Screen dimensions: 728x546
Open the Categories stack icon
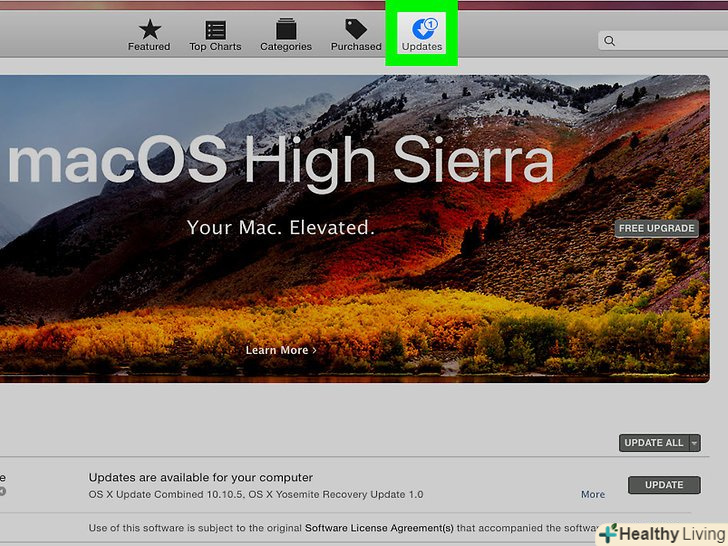pyautogui.click(x=285, y=29)
